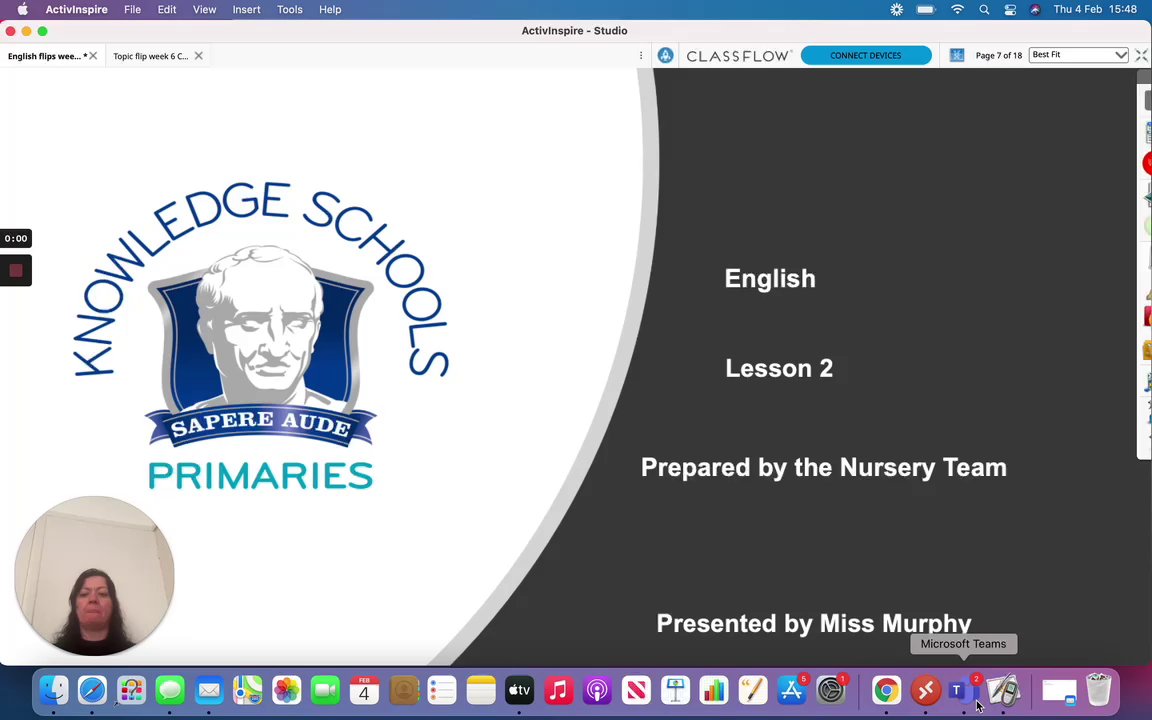Open Numbers from the dock
Screen dimensions: 1152x720
click(714, 691)
